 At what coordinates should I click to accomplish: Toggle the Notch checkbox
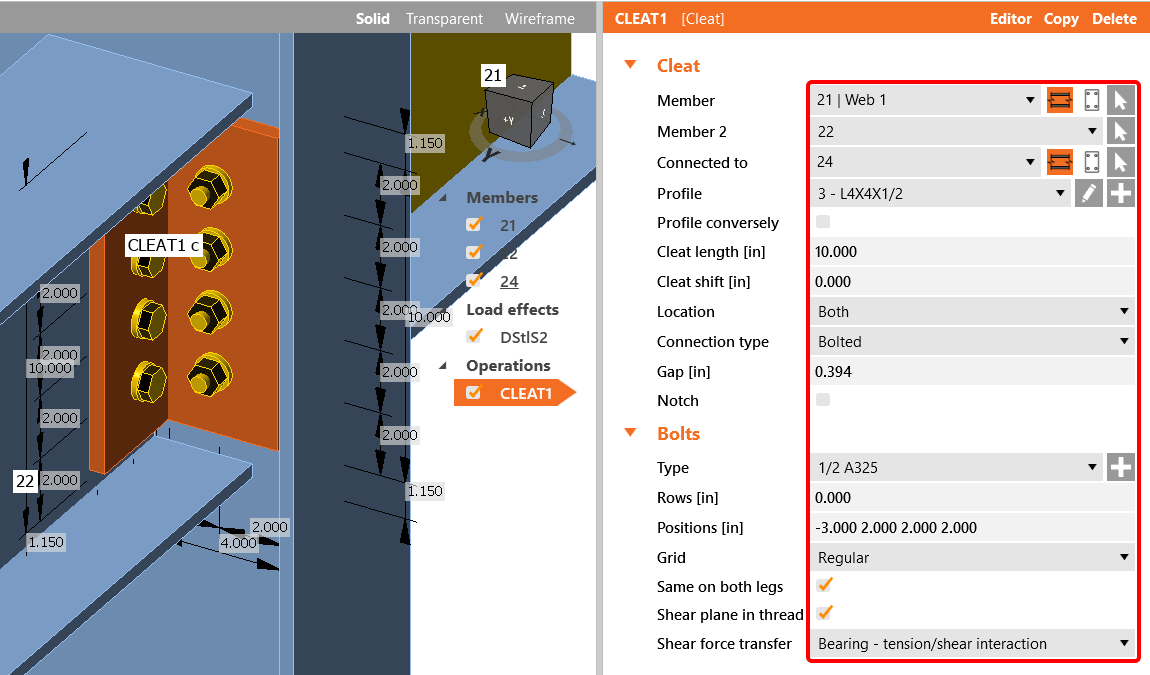click(x=823, y=400)
